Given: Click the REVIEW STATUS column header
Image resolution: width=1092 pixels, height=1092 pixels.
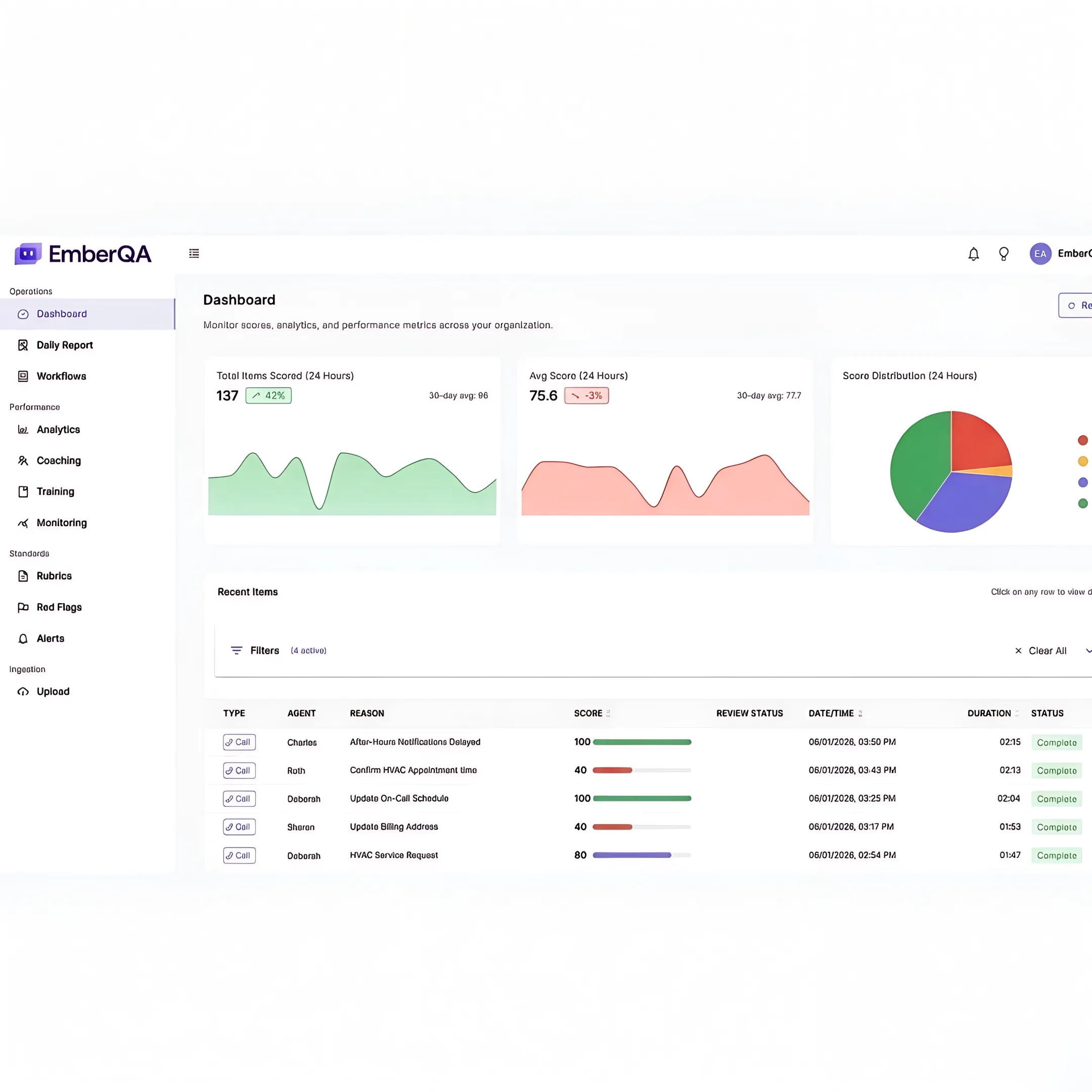Looking at the screenshot, I should tap(749, 713).
